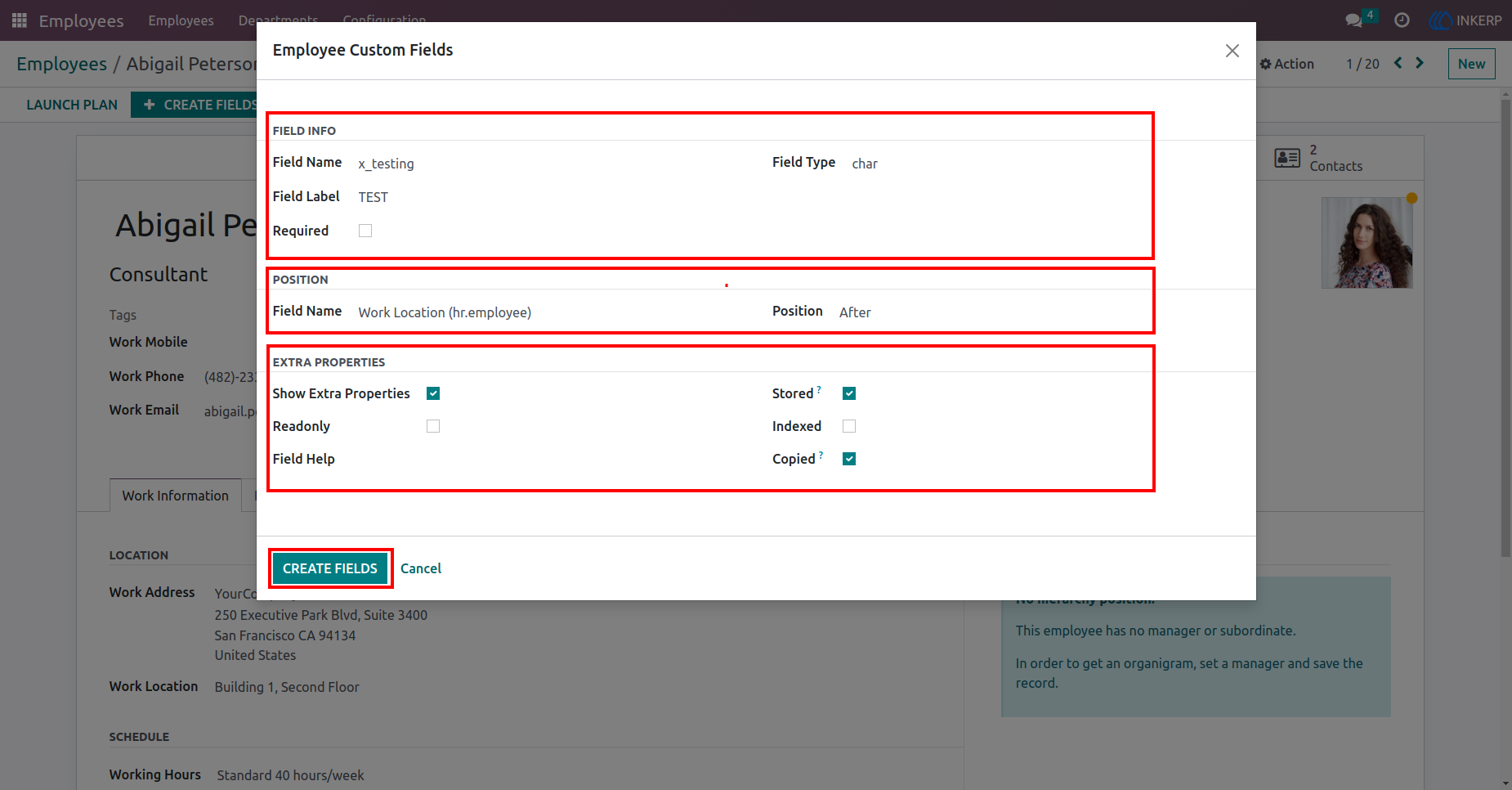This screenshot has width=1512, height=790.
Task: Toggle the Required checkbox
Action: (365, 231)
